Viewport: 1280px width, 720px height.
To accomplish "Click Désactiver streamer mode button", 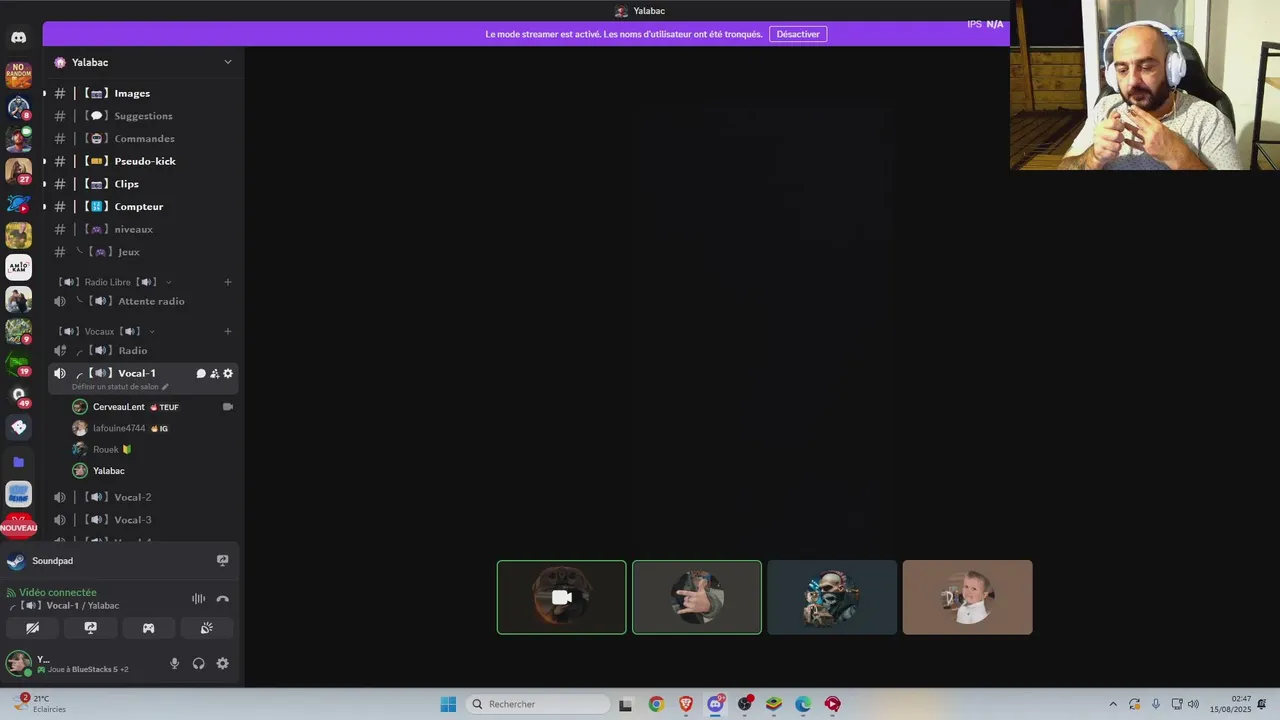I will click(x=798, y=34).
